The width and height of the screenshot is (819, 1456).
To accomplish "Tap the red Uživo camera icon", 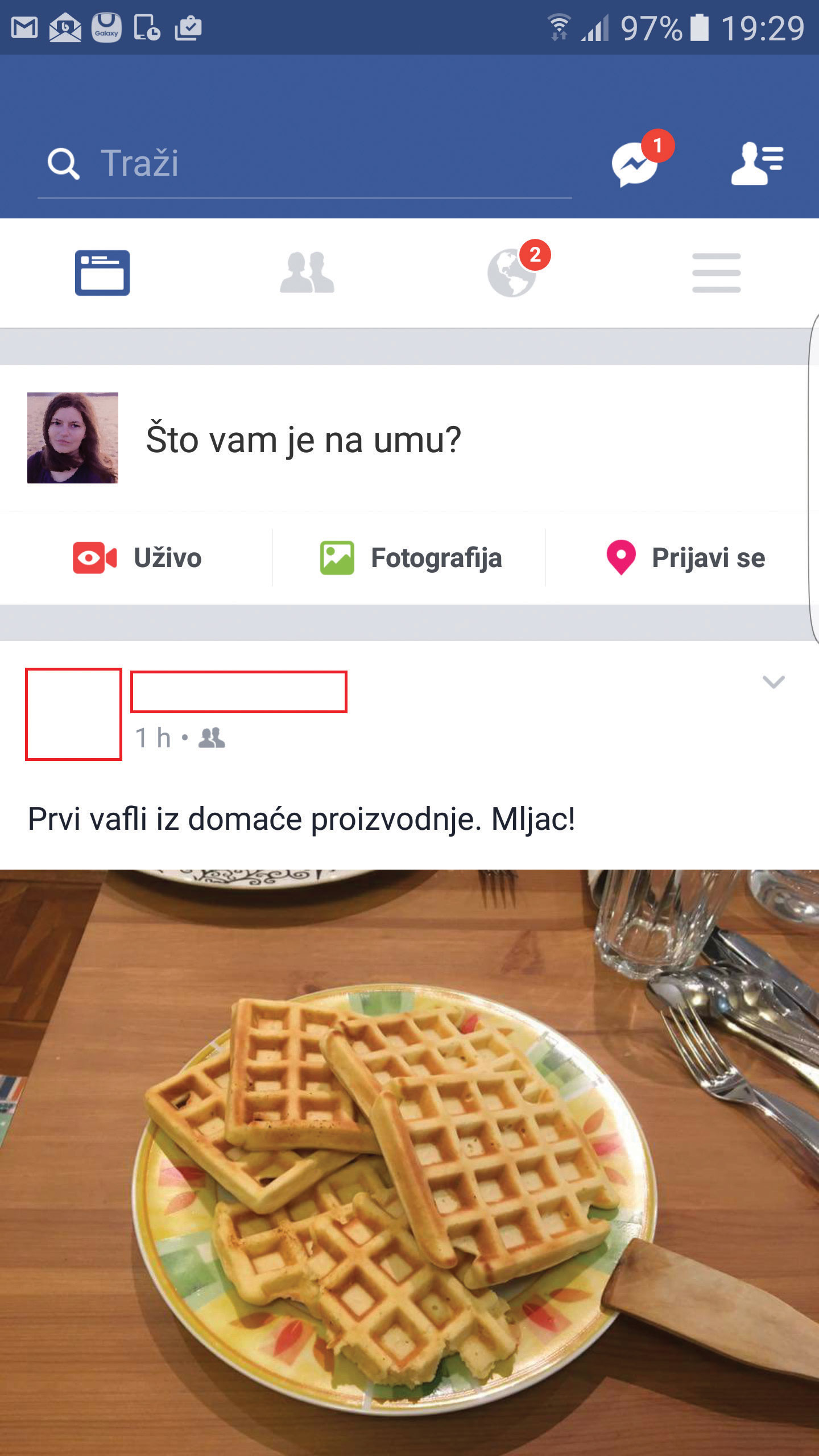I will tap(94, 558).
